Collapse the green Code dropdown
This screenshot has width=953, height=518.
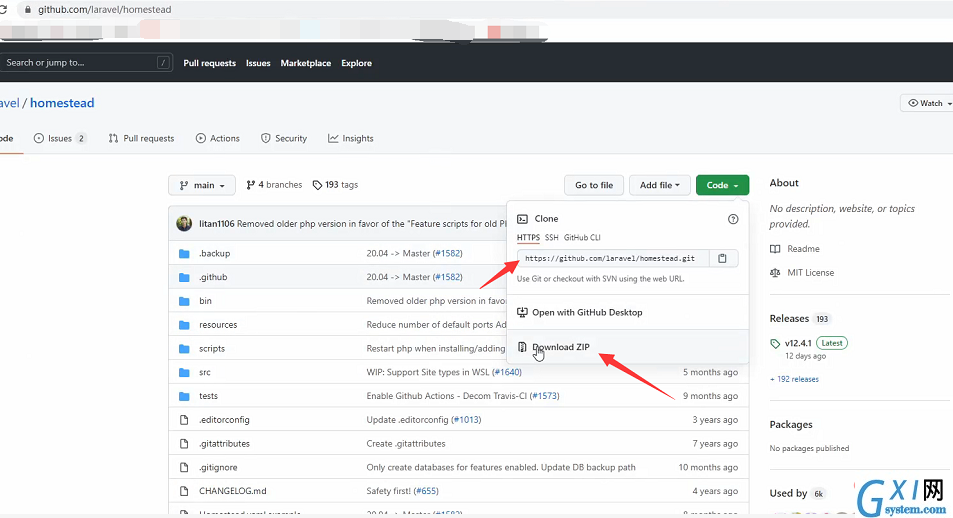722,185
